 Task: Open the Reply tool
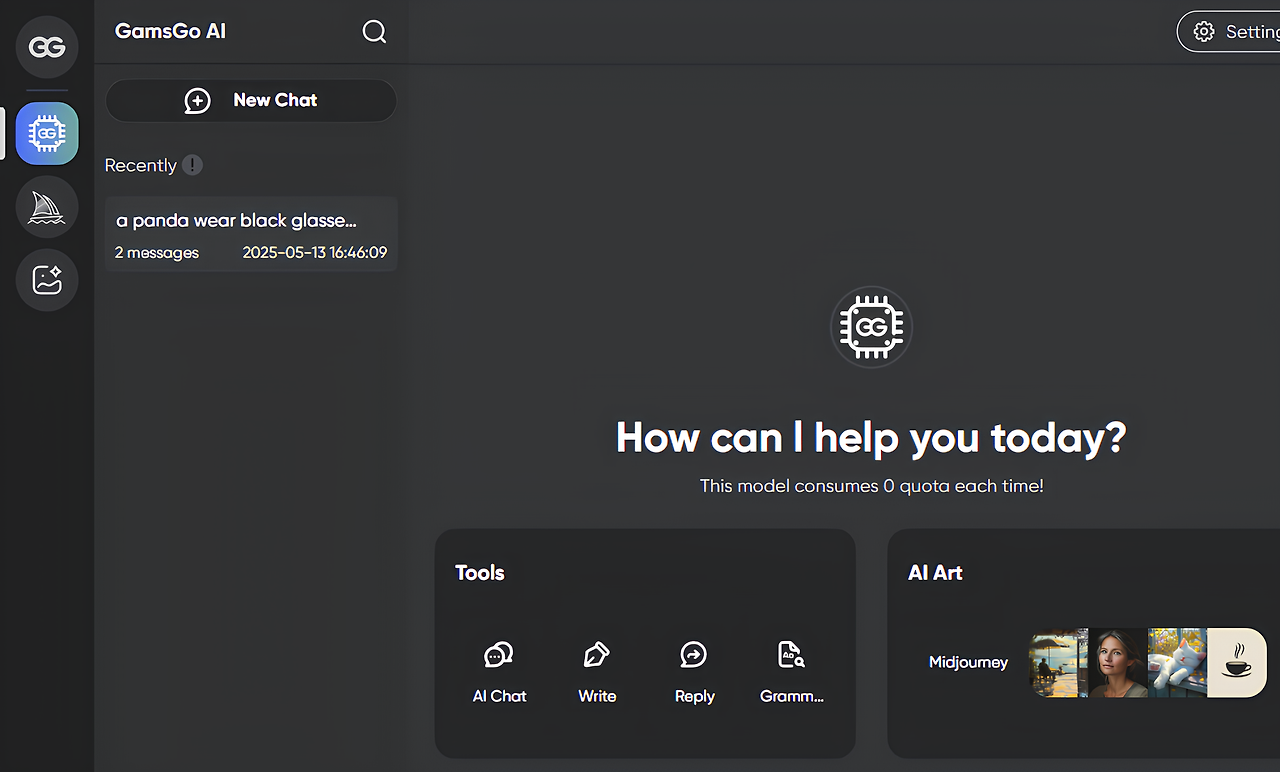point(694,673)
